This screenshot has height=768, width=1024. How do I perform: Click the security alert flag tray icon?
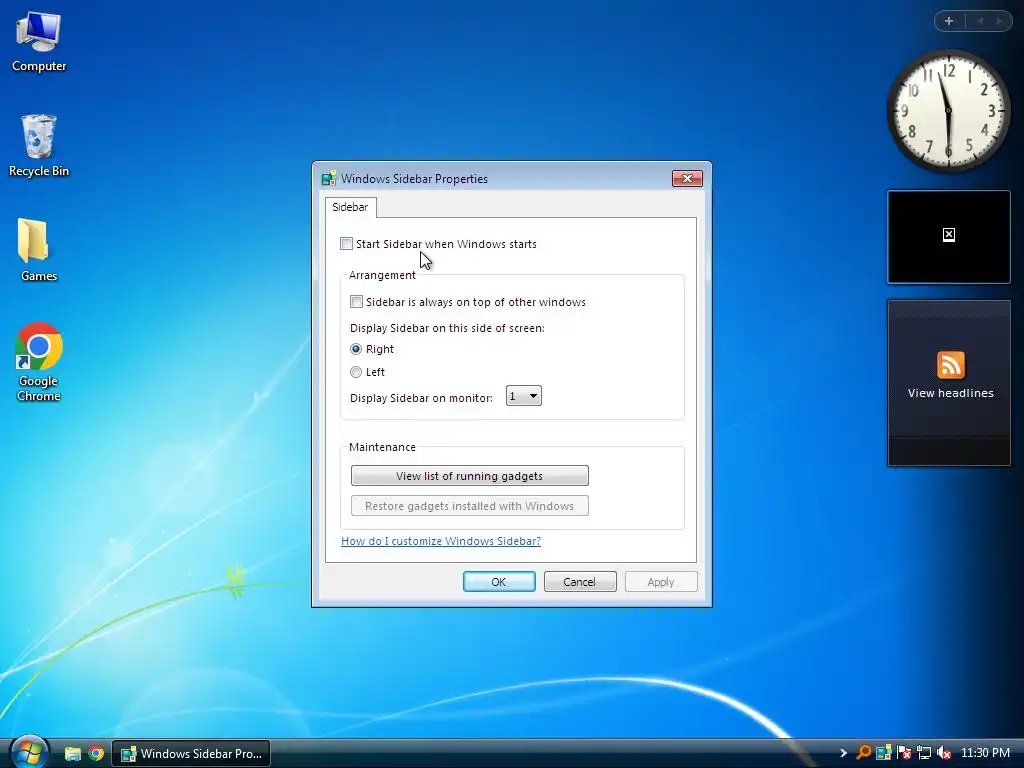904,753
